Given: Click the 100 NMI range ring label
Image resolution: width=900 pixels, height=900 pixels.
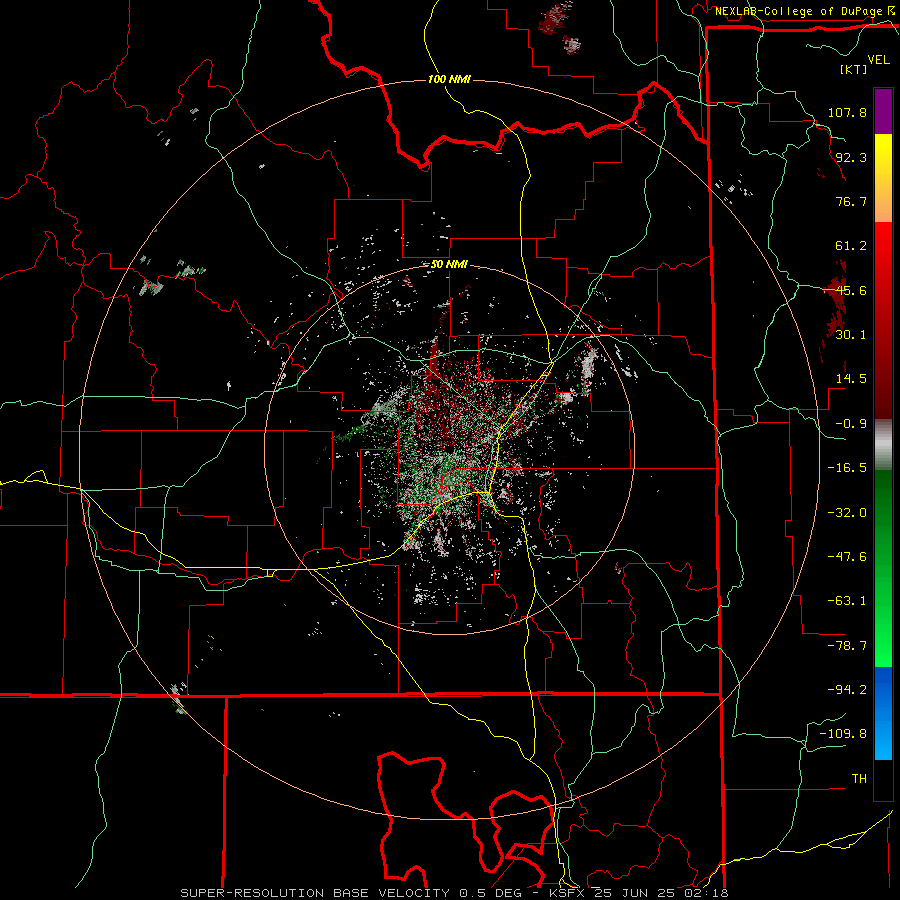Looking at the screenshot, I should tap(449, 79).
